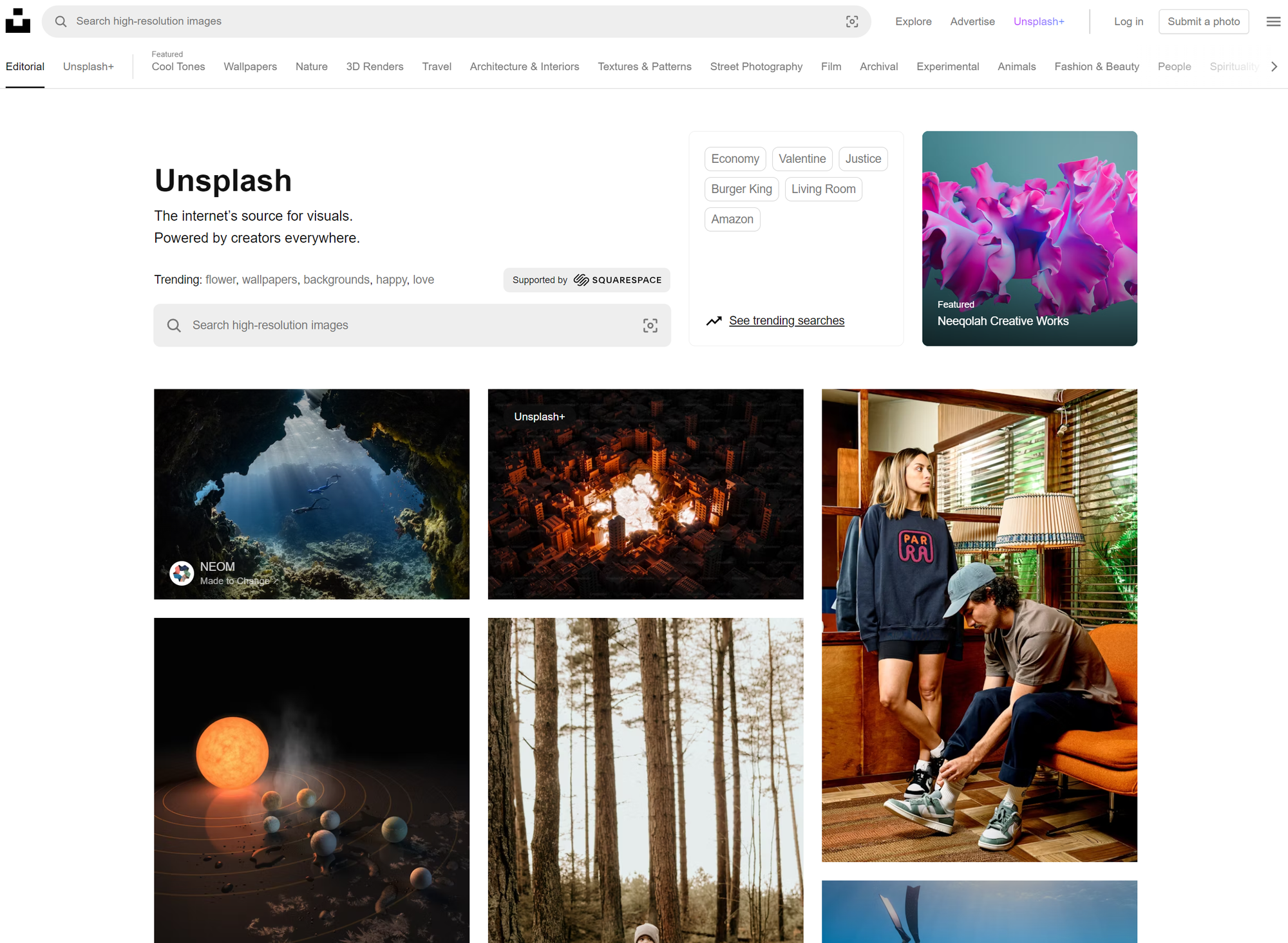This screenshot has height=943, width=1288.
Task: Open the Neeqolah Creative Works featured card
Action: 1029,238
